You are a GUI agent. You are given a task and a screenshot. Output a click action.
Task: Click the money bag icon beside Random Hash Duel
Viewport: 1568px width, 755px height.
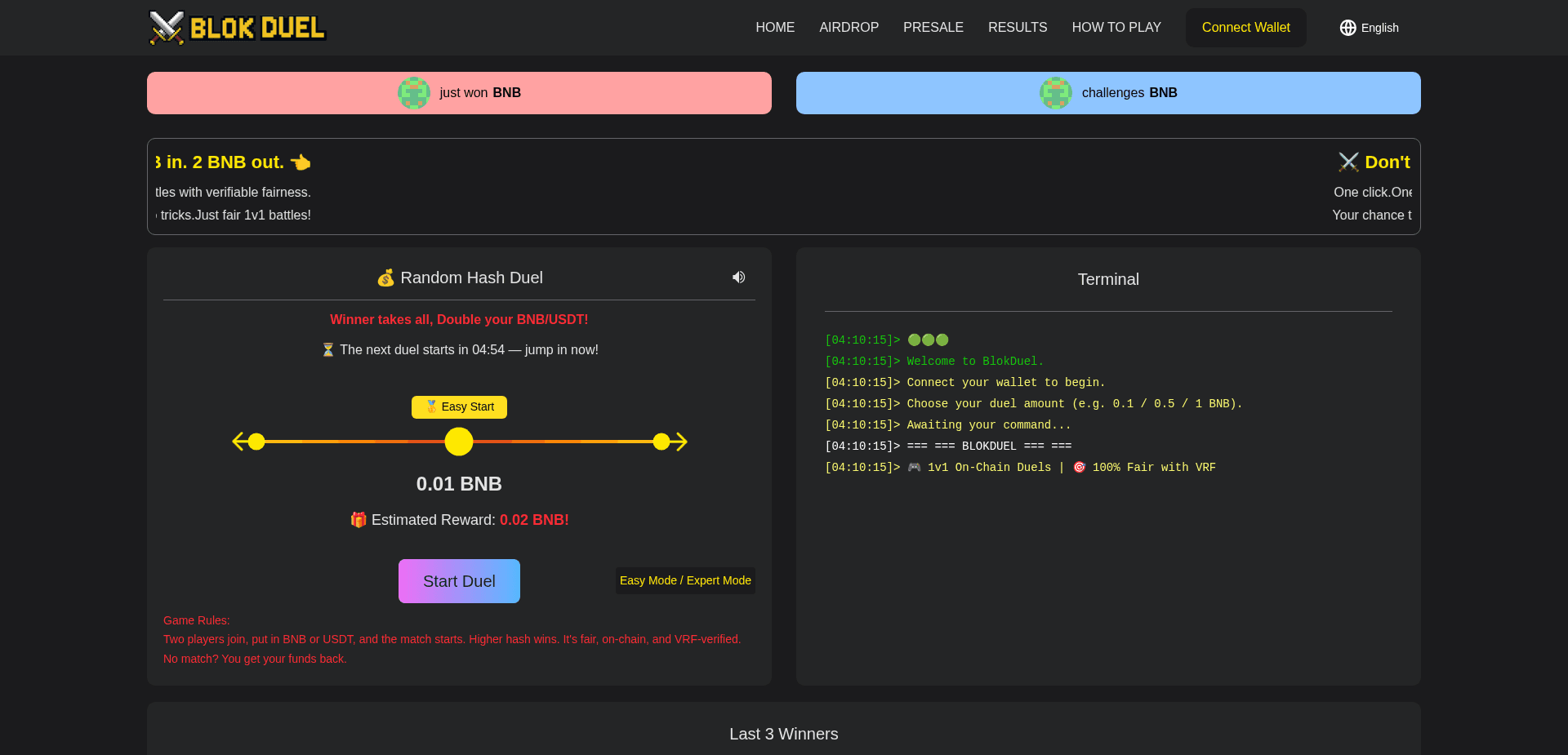[x=385, y=278]
